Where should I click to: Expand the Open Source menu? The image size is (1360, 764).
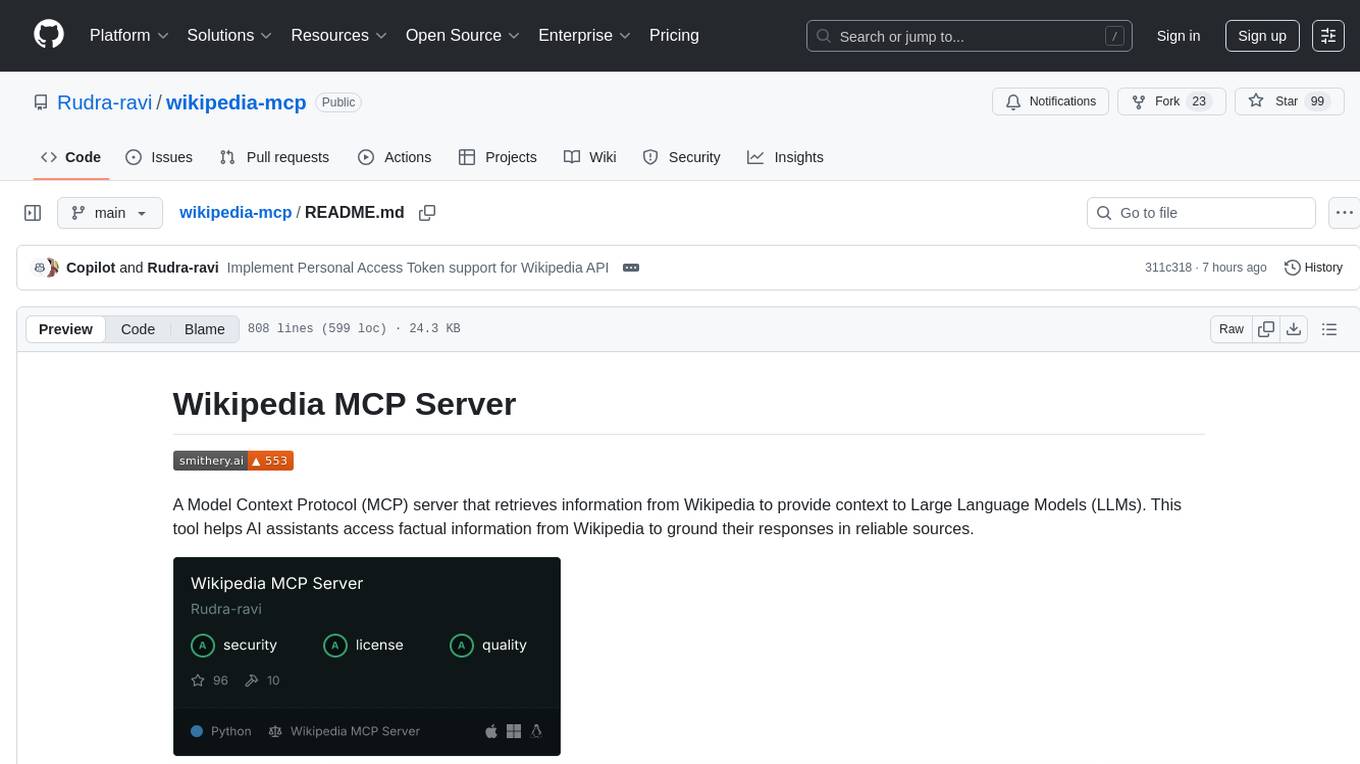tap(463, 35)
